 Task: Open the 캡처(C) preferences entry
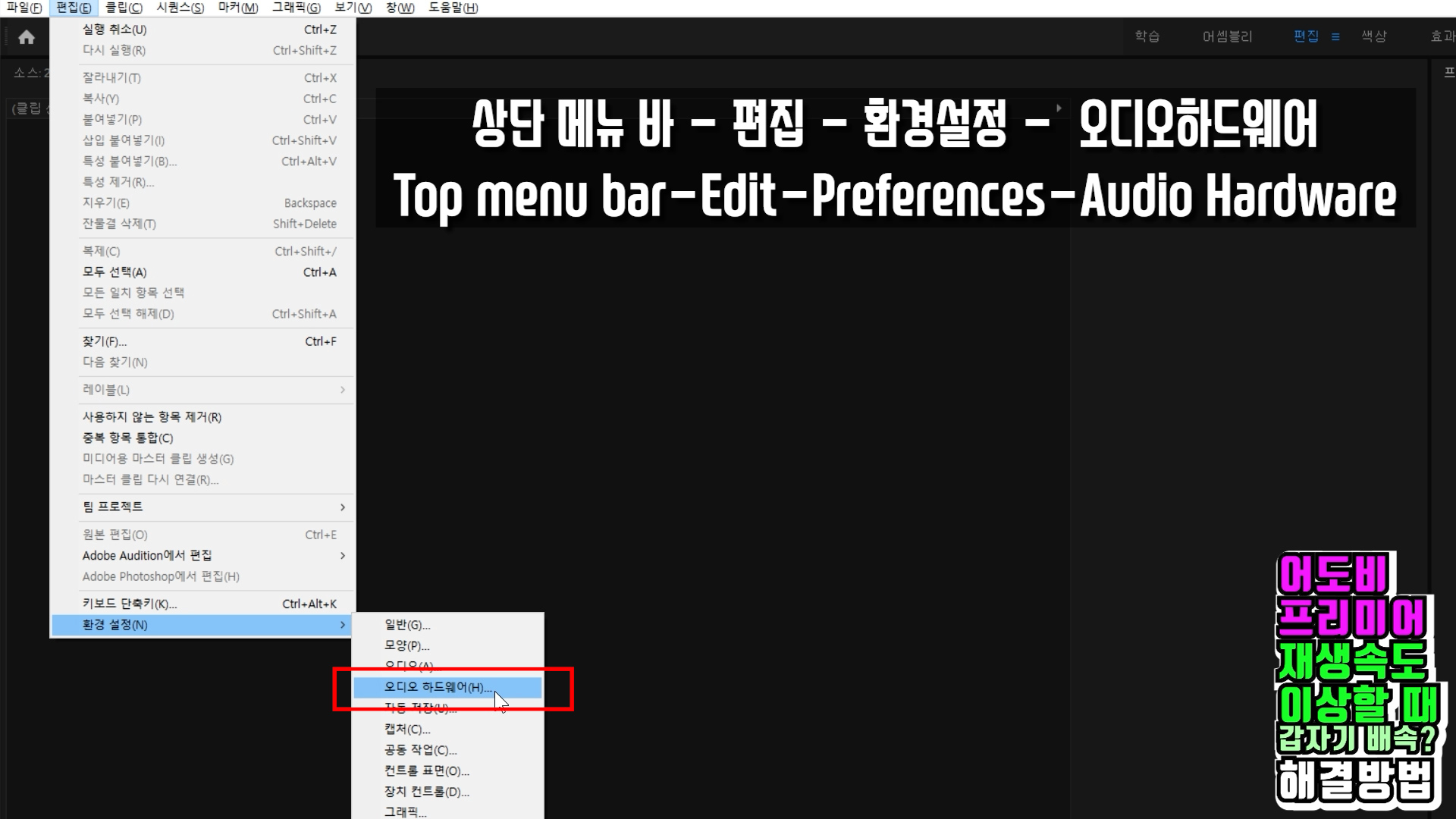click(x=406, y=729)
